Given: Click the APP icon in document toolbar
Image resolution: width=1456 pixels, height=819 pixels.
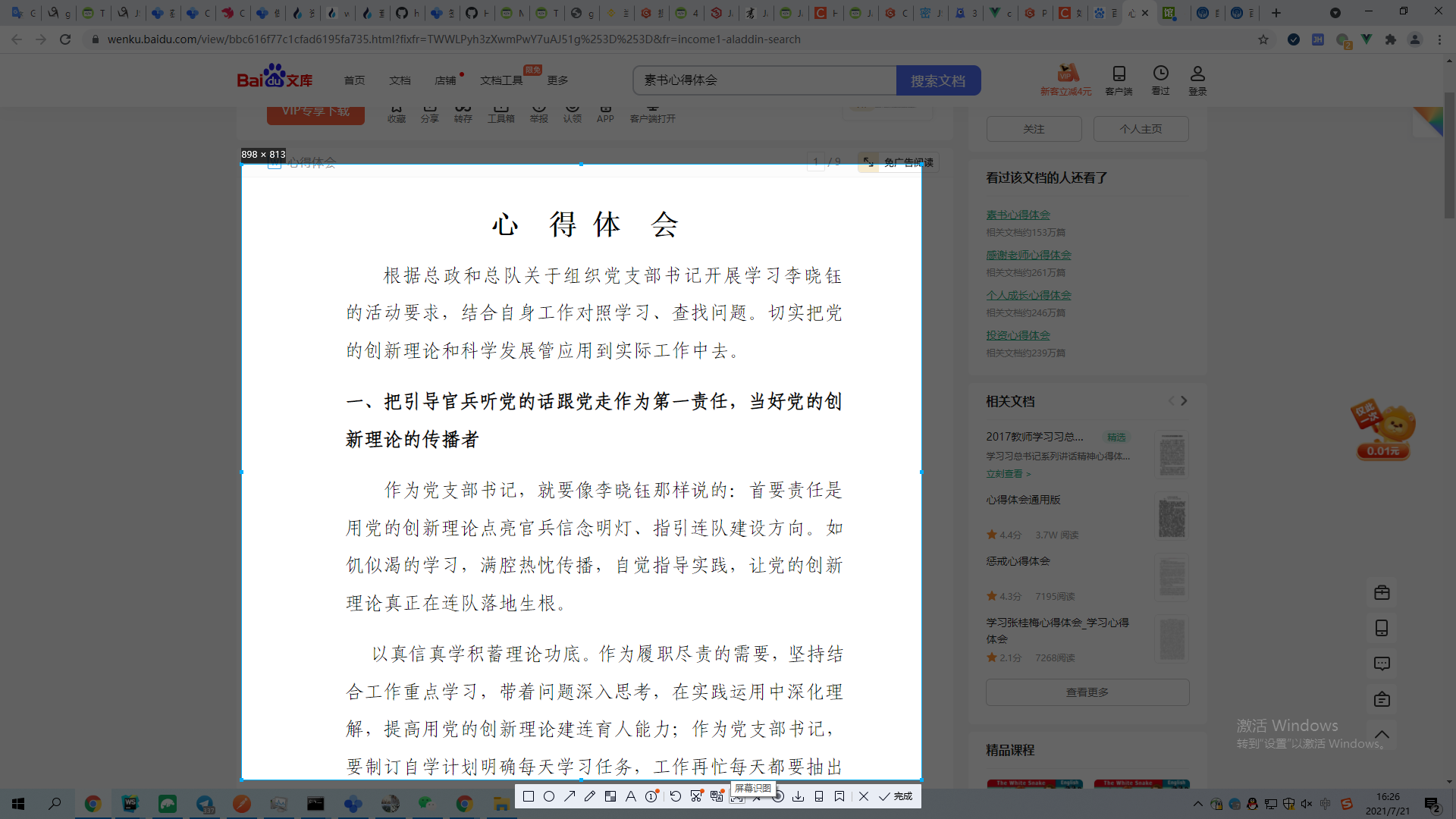Looking at the screenshot, I should point(605,113).
